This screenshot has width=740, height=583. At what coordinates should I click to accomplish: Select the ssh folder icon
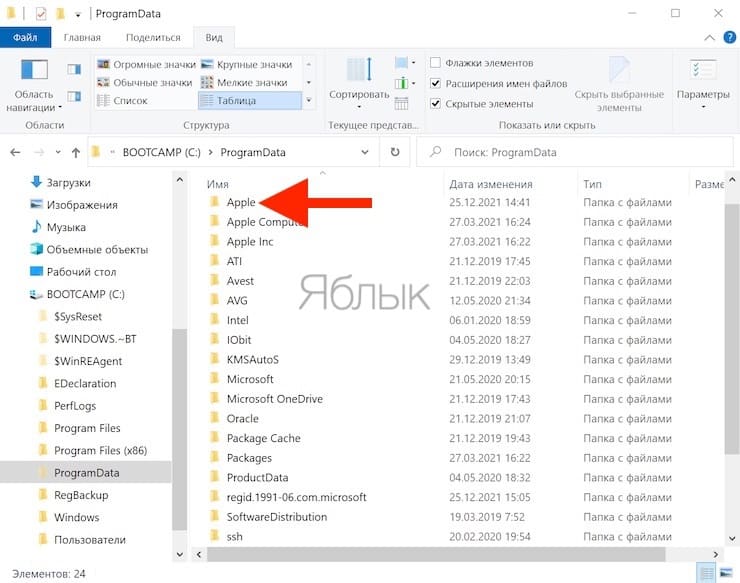(215, 536)
